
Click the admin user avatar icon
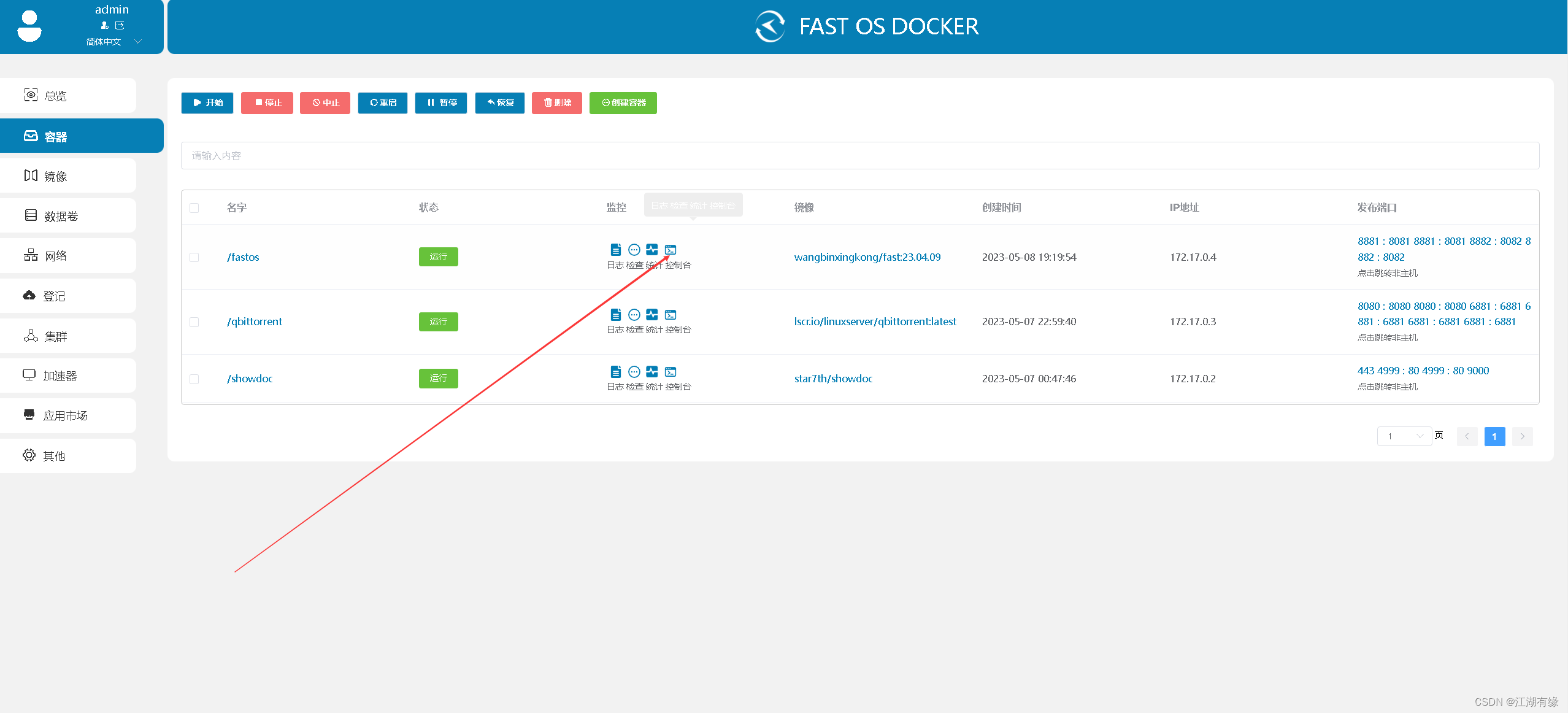29,26
